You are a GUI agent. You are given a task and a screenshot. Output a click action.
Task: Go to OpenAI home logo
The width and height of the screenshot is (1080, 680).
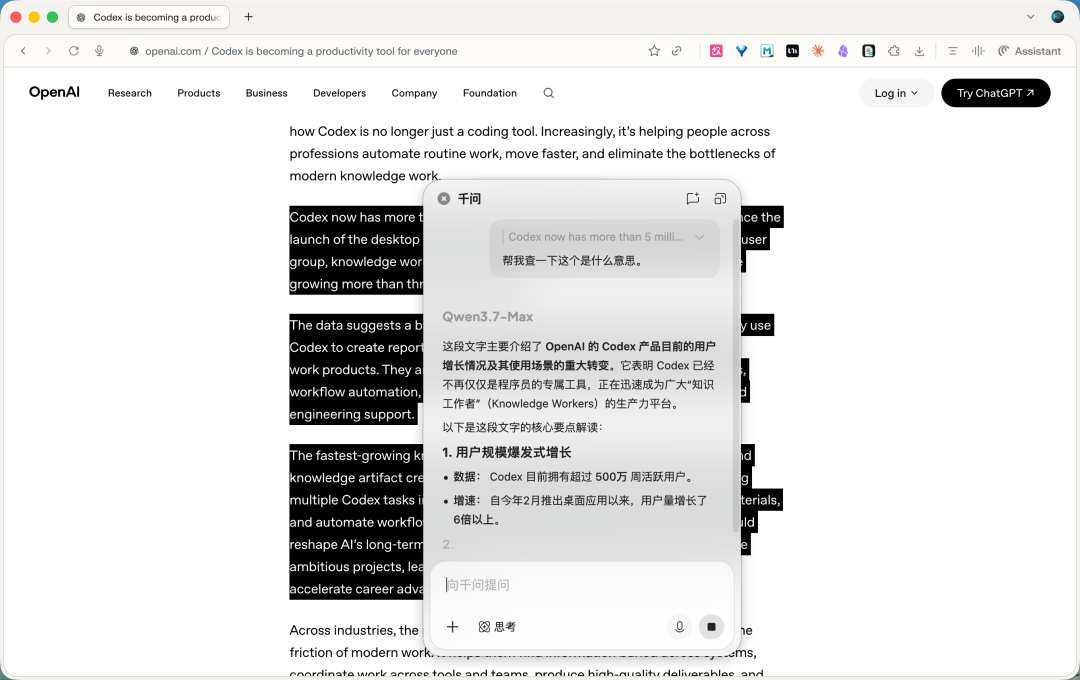[x=54, y=92]
